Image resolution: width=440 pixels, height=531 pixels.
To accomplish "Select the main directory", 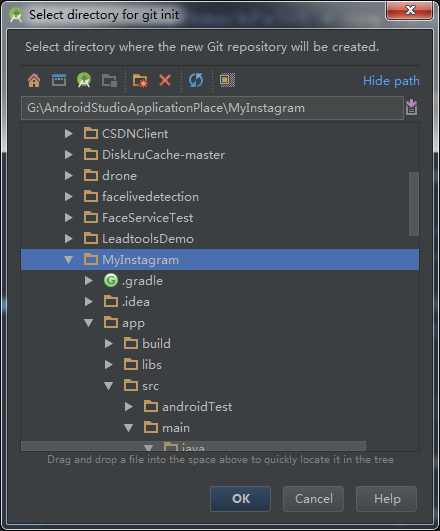I will tap(176, 428).
